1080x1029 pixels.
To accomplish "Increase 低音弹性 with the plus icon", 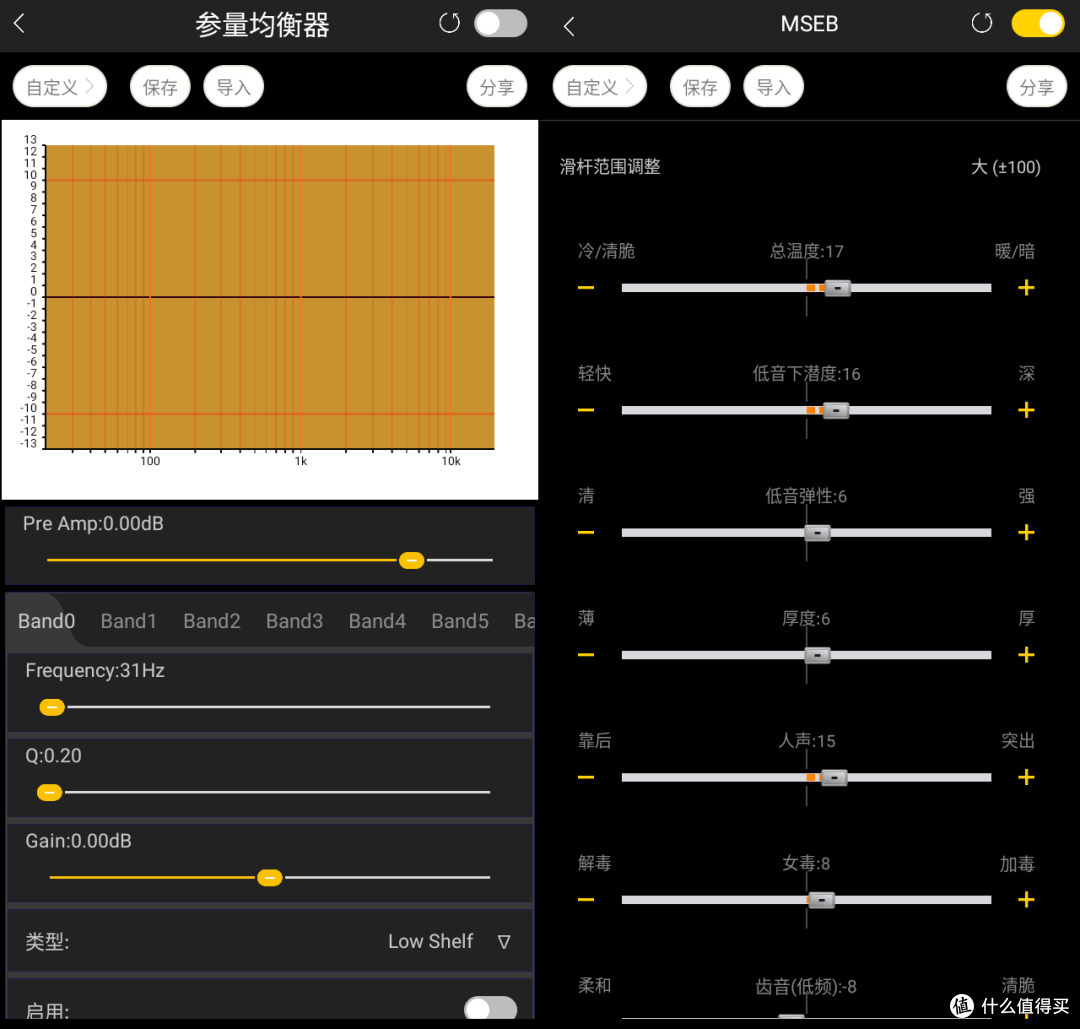I will point(1026,532).
